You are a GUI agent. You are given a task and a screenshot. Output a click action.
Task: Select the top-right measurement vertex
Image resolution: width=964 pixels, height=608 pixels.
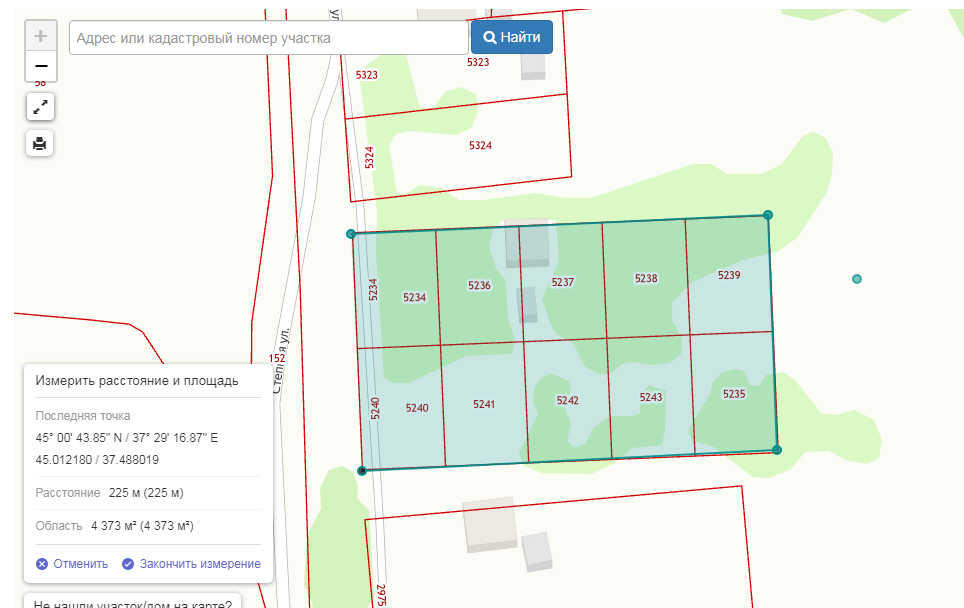[768, 215]
